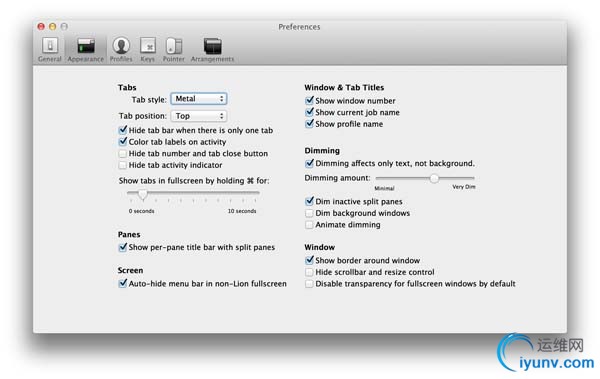
Task: Close the Preferences window with red button
Action: (41, 26)
